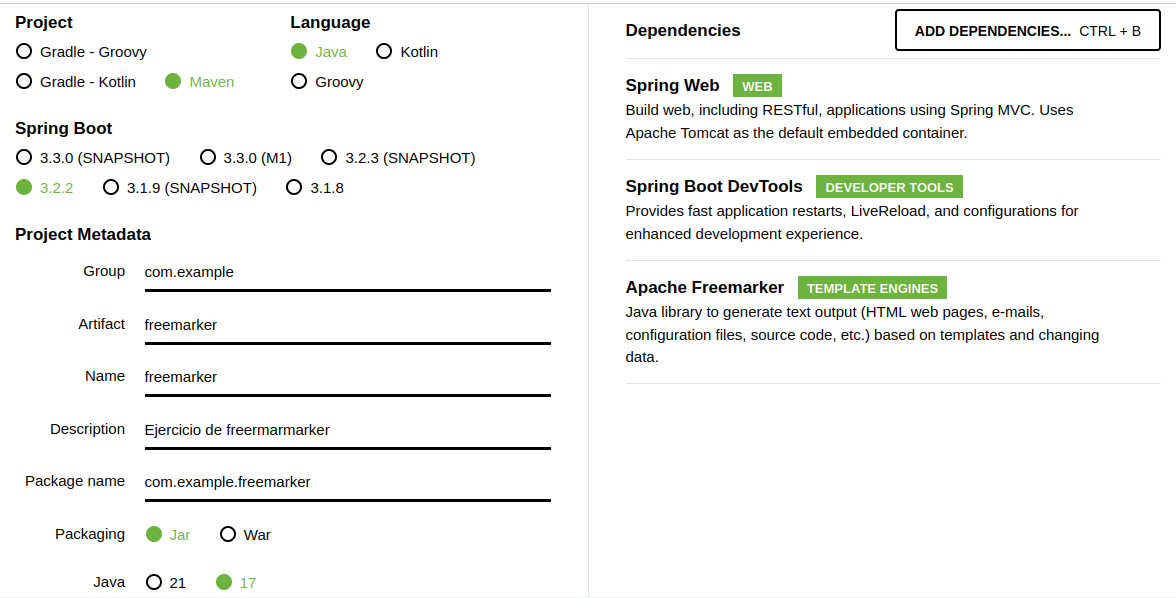
Task: Click the Spring Web dependency title
Action: (672, 86)
